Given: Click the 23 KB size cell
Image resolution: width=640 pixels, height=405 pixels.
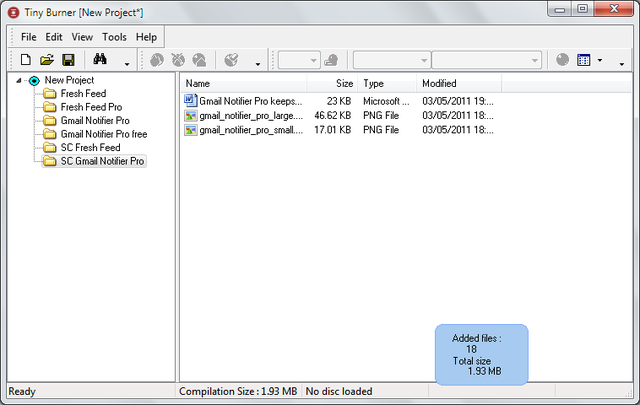Looking at the screenshot, I should point(339,101).
